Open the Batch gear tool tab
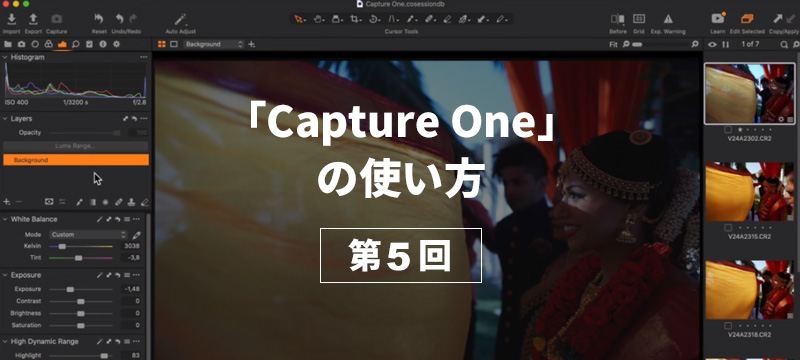 tap(116, 44)
